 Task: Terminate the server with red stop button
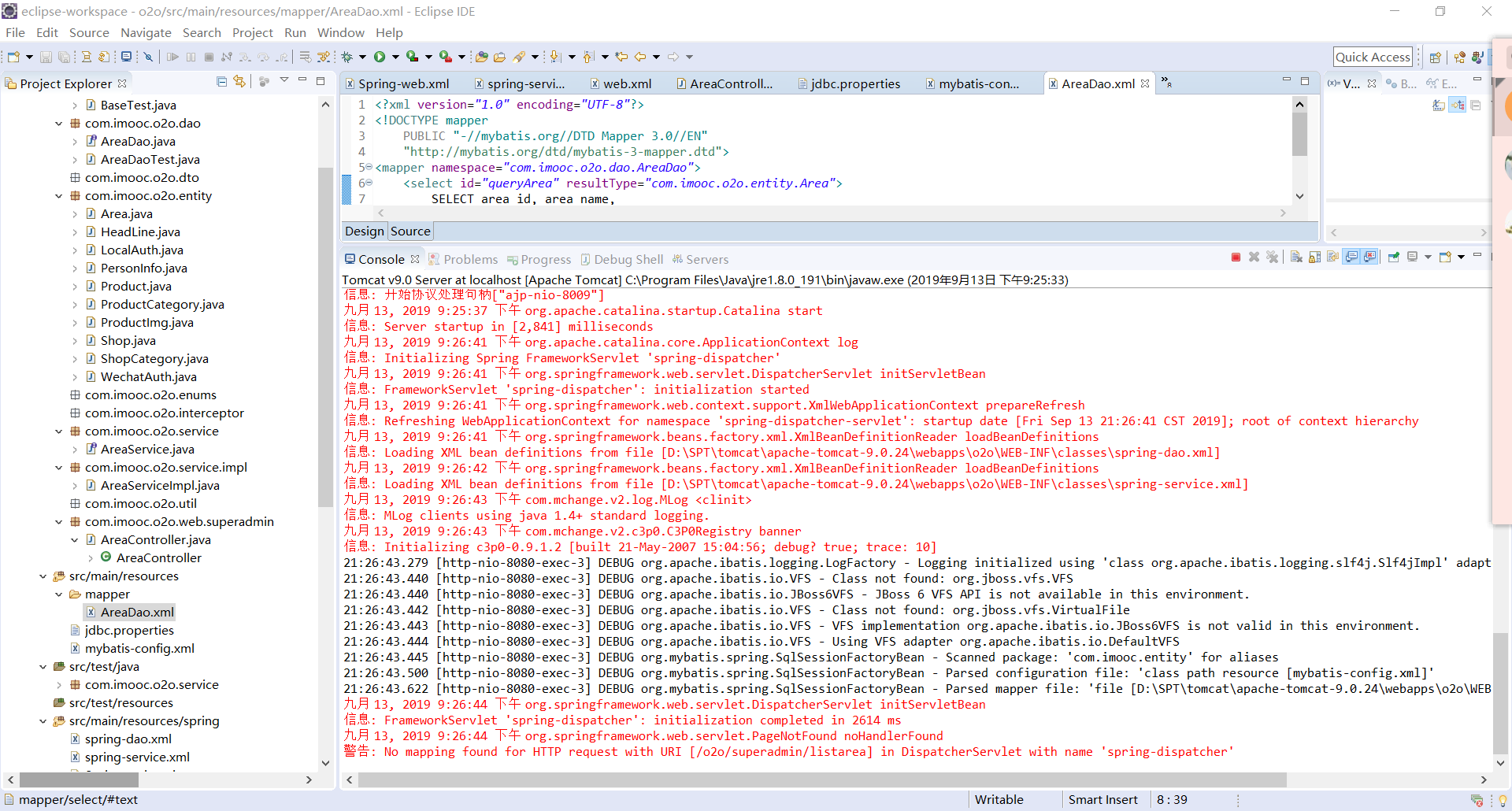click(1236, 257)
